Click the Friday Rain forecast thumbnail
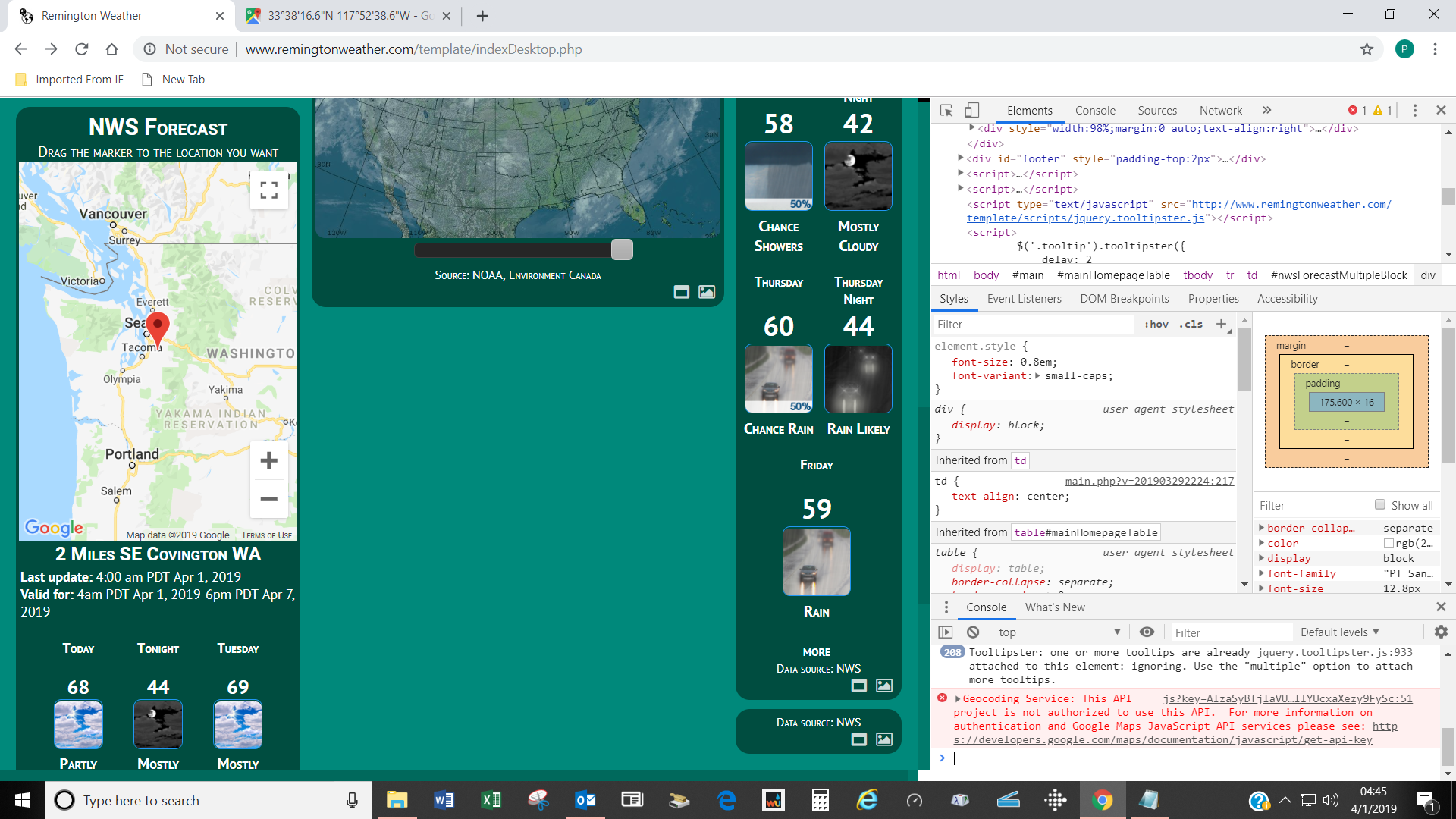 pyautogui.click(x=817, y=561)
